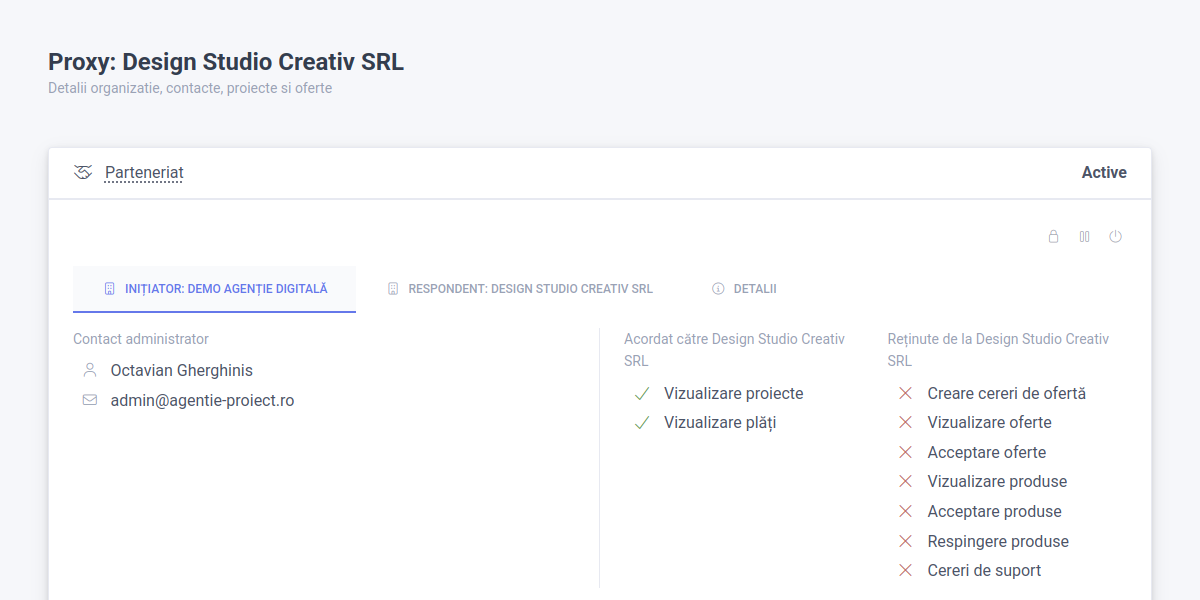Click the lock partnership icon

click(x=1053, y=237)
